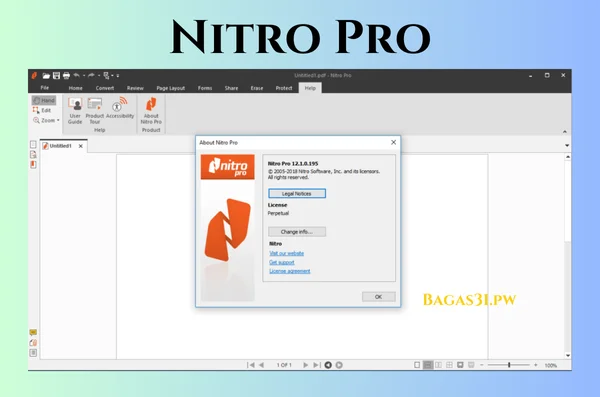Open the License agreement link
Image resolution: width=600 pixels, height=397 pixels.
[290, 271]
